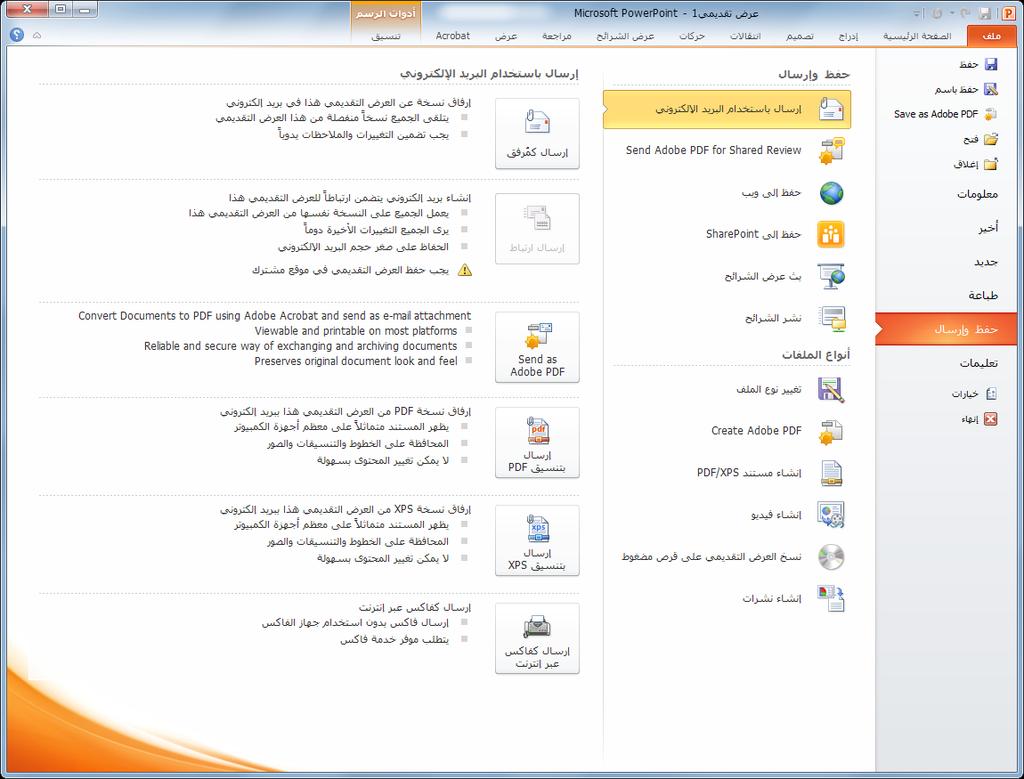Click the Create Handouts icon
The height and width of the screenshot is (779, 1024).
[x=831, y=598]
